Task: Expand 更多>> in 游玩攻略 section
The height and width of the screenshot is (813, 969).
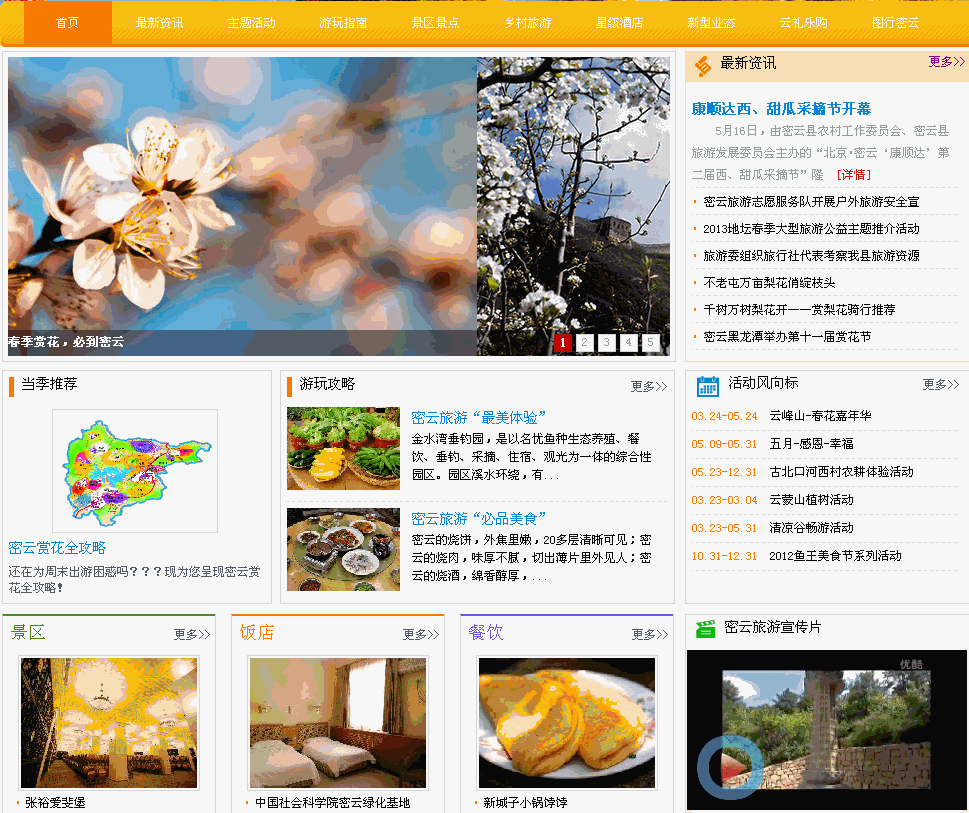Action: coord(648,387)
